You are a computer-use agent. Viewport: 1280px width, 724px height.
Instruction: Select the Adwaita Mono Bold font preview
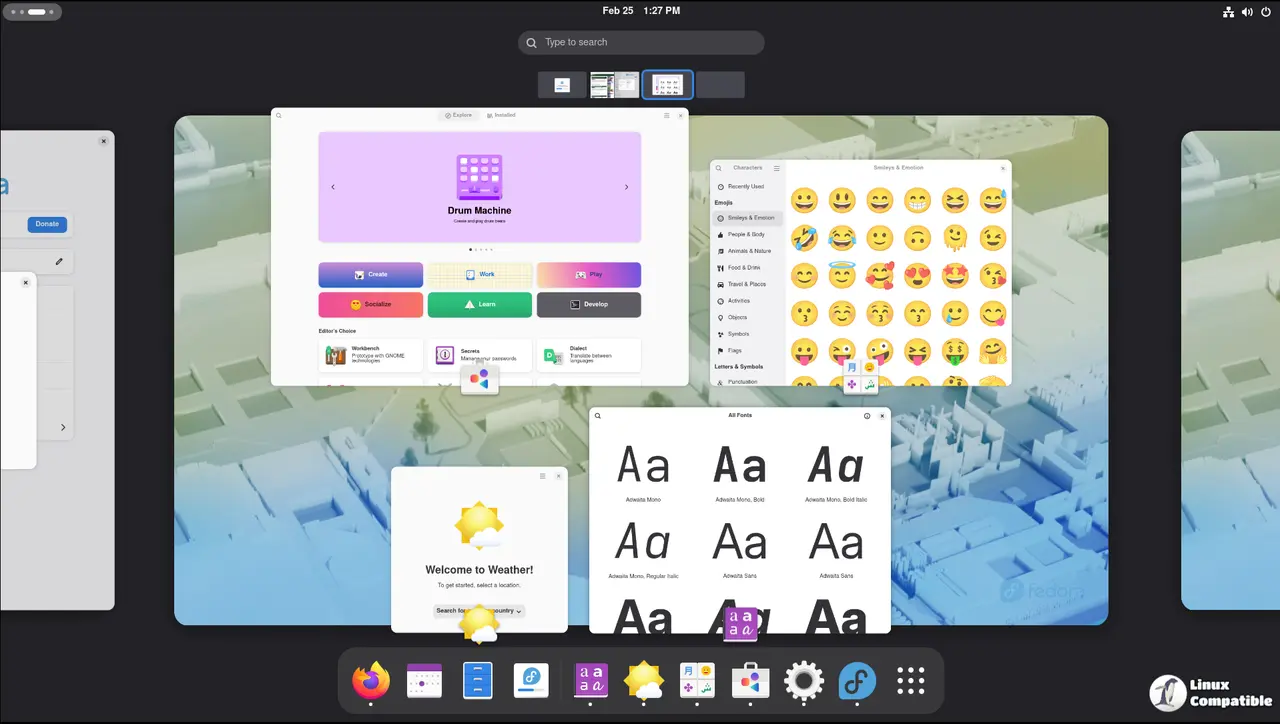click(x=740, y=470)
